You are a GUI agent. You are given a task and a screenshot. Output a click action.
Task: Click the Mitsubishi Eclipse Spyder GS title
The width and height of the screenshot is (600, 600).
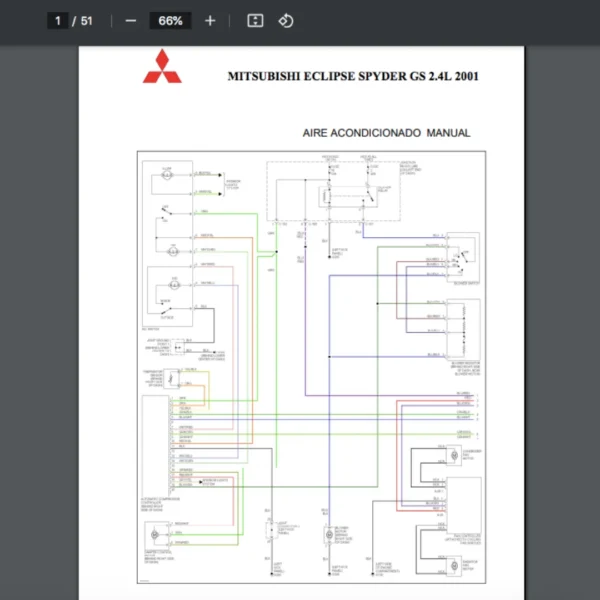pos(352,76)
